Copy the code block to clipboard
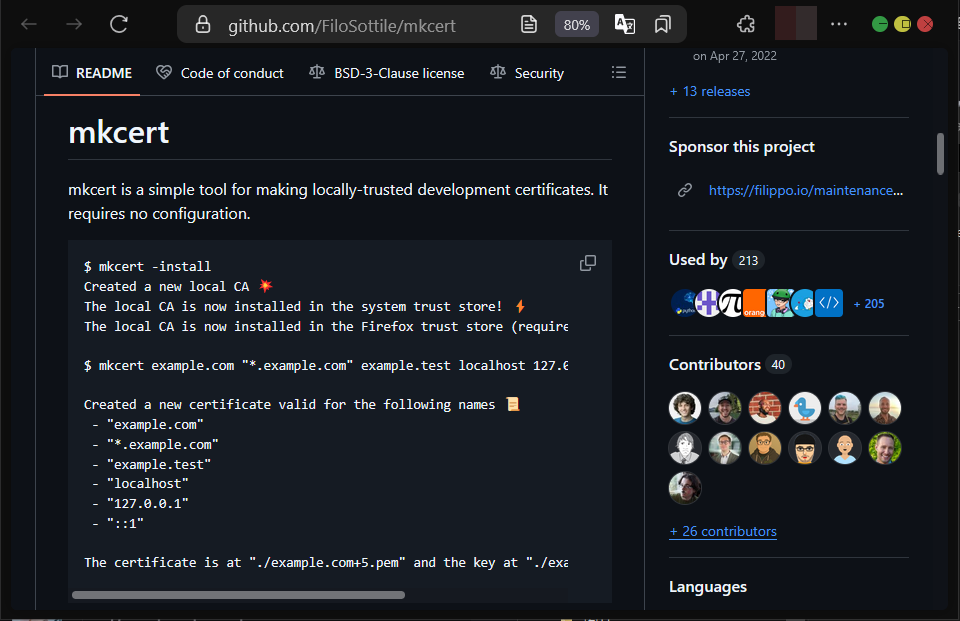 coord(588,263)
